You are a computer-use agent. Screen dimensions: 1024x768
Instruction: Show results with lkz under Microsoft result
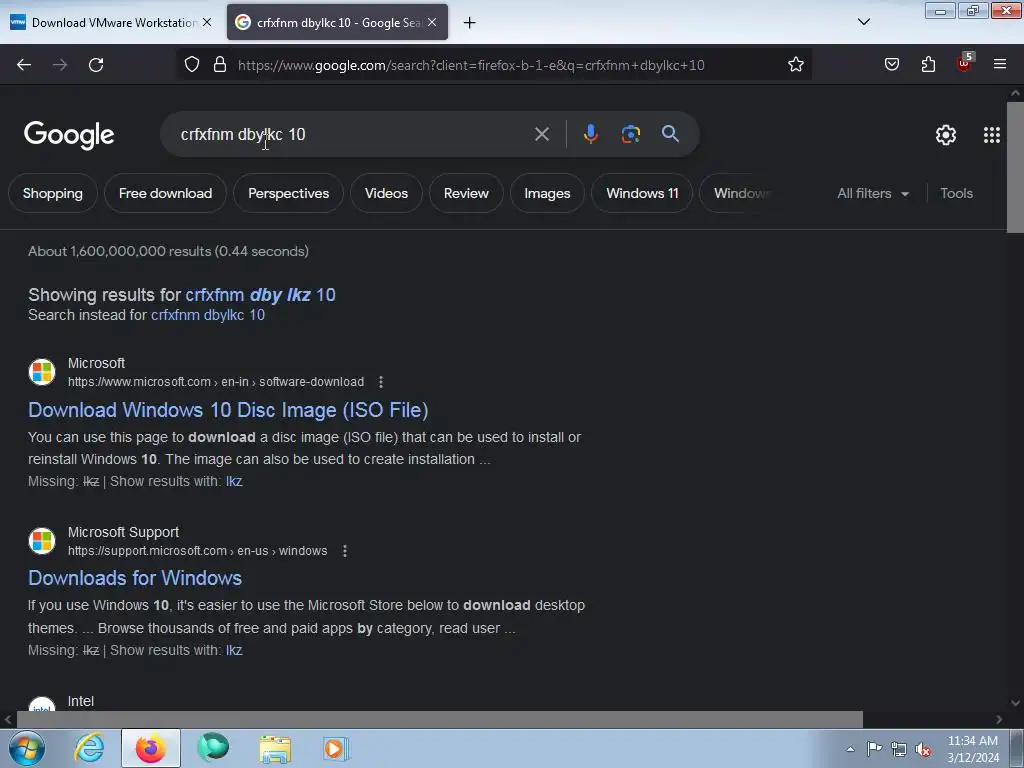[234, 481]
